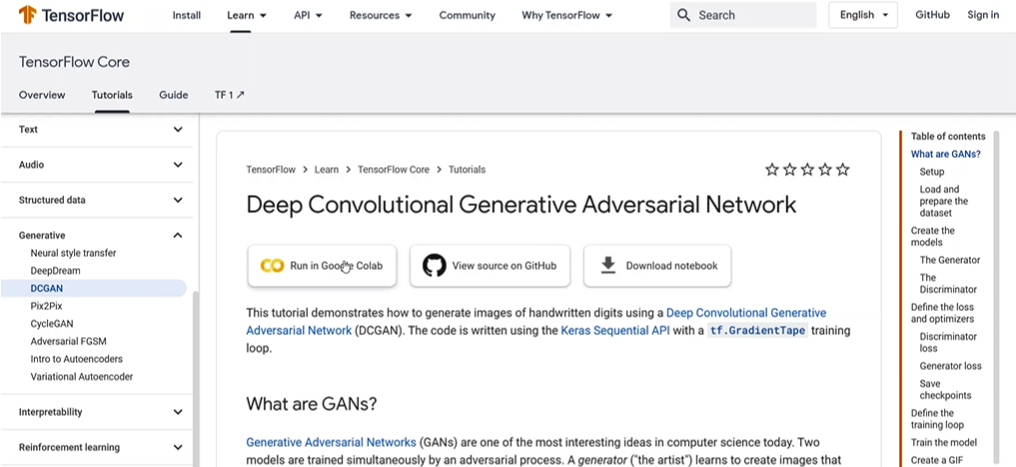Open the English language selector
1016x467 pixels.
click(863, 15)
